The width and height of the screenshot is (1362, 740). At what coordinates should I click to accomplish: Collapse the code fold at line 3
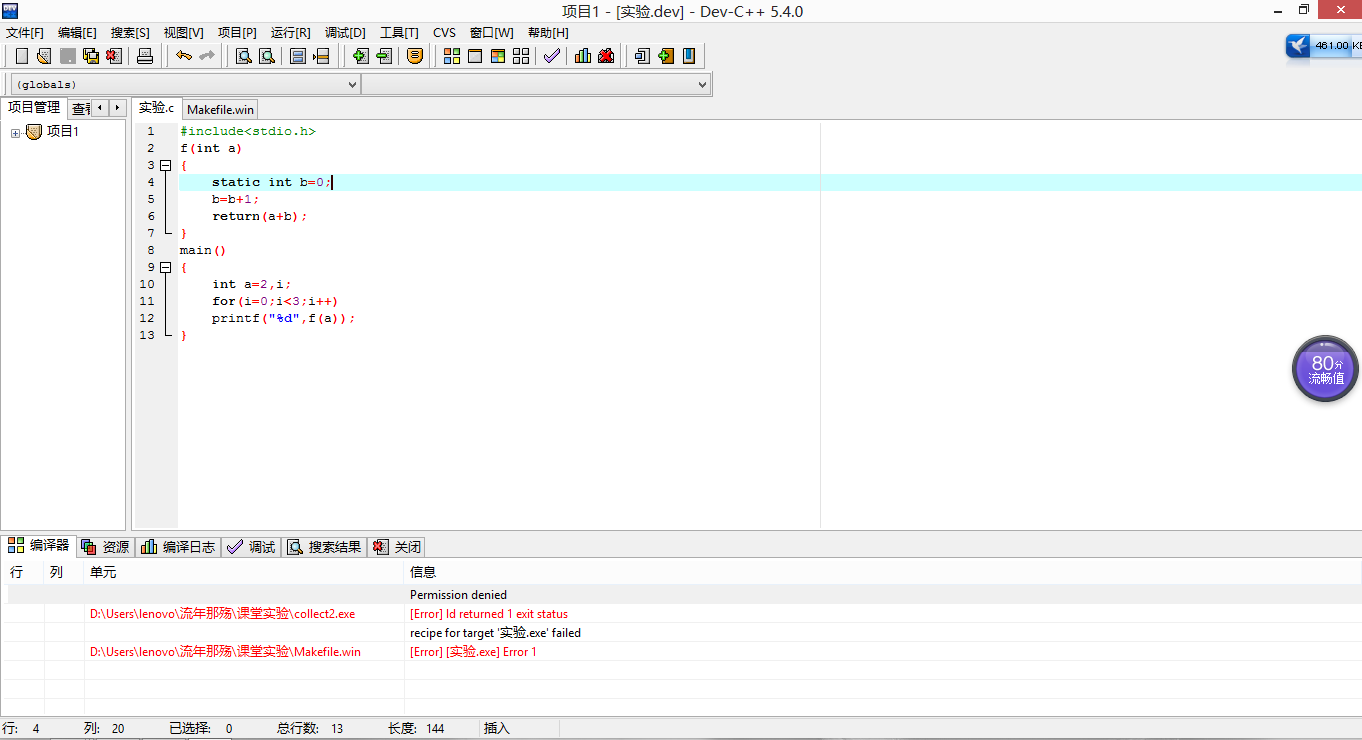tap(166, 165)
